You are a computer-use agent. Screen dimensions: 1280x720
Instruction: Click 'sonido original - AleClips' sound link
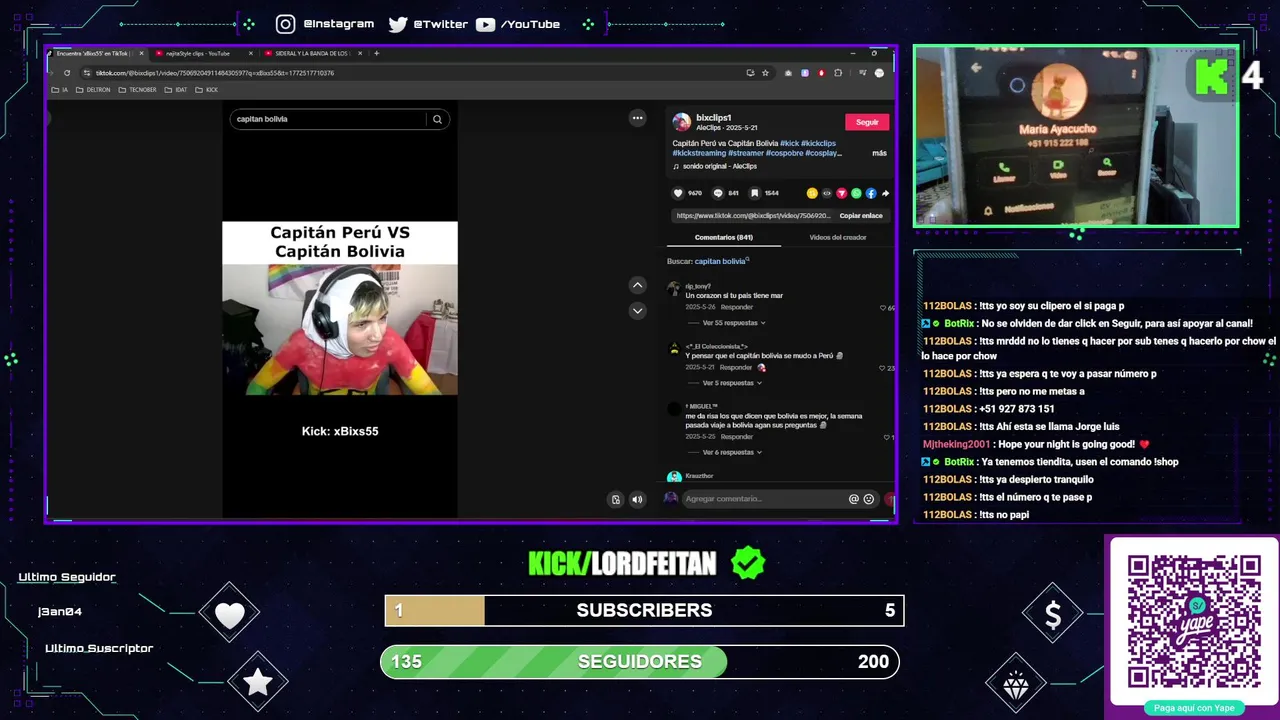tap(720, 166)
